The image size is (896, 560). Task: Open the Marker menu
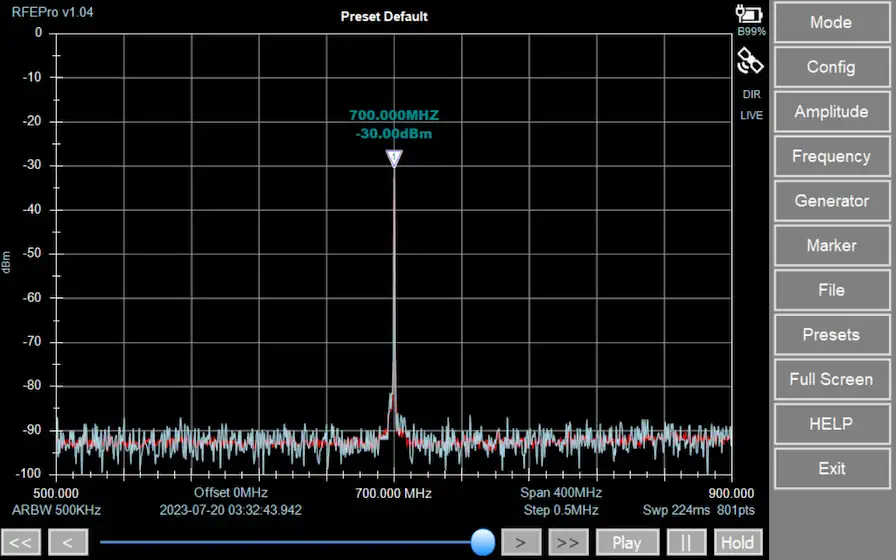point(831,245)
